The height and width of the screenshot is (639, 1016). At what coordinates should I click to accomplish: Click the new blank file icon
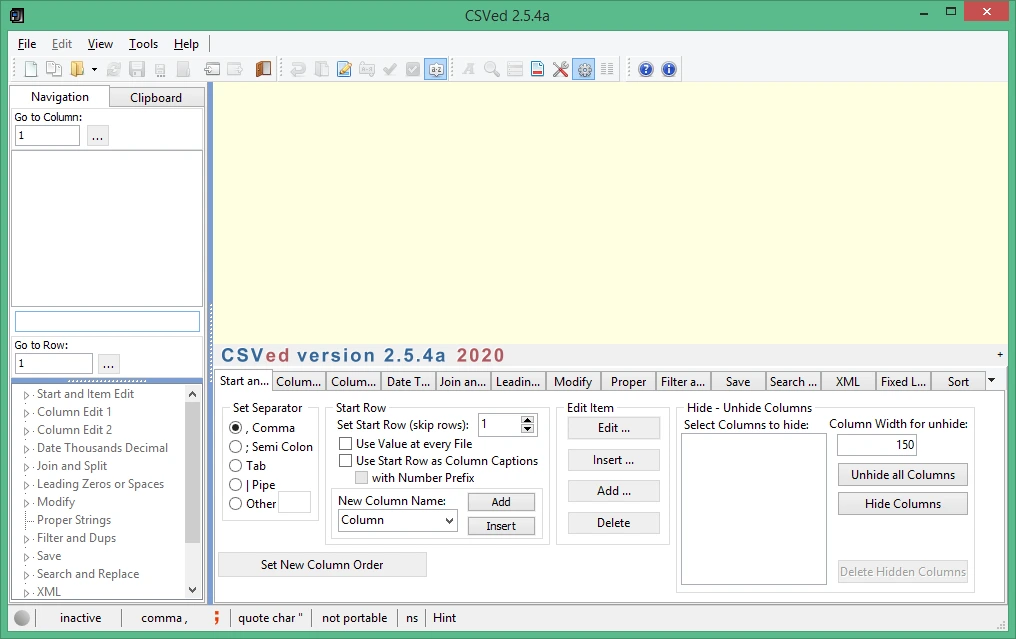click(x=30, y=69)
